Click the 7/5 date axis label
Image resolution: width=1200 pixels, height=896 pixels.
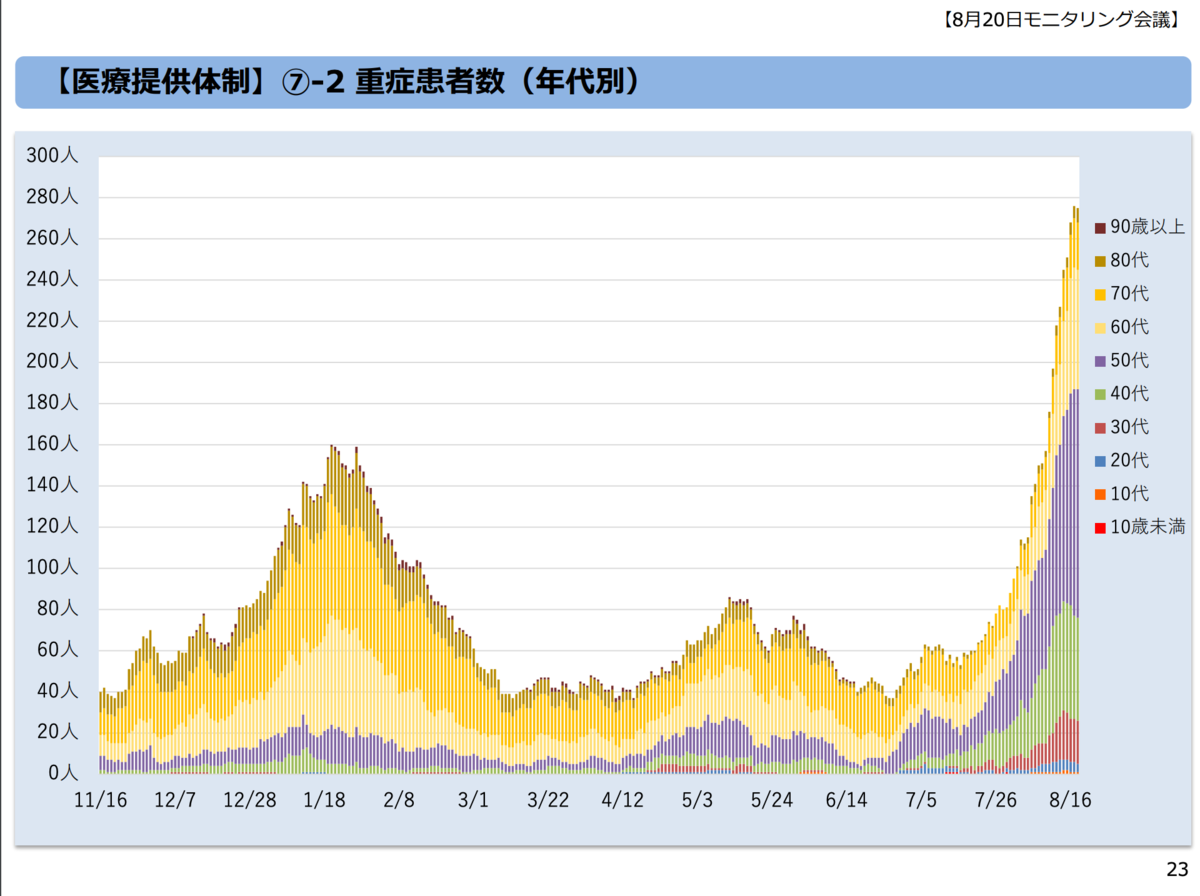coord(921,801)
